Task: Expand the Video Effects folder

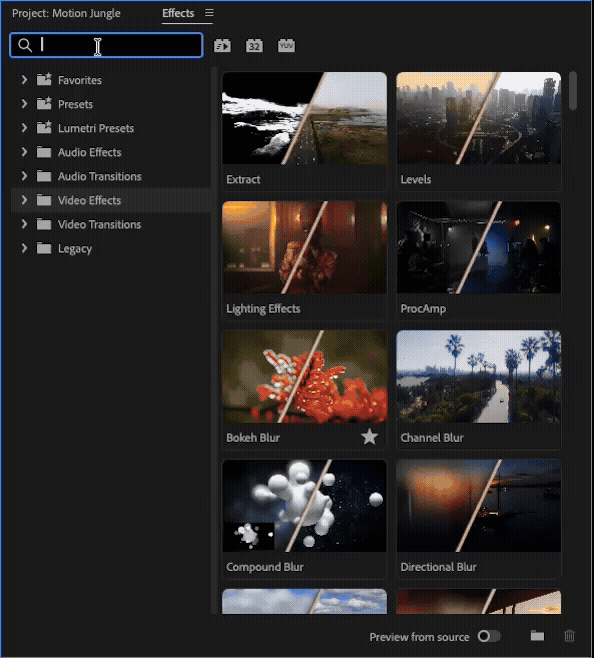Action: 24,200
